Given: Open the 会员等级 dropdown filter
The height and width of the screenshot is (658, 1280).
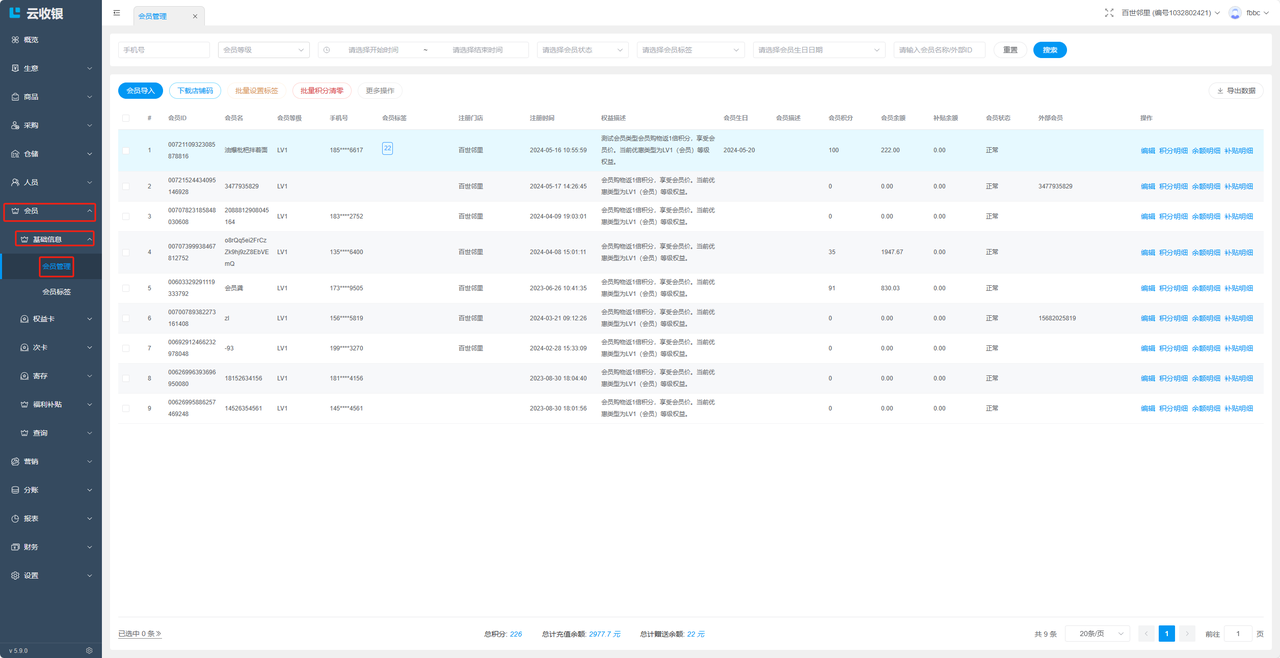Looking at the screenshot, I should [x=263, y=50].
